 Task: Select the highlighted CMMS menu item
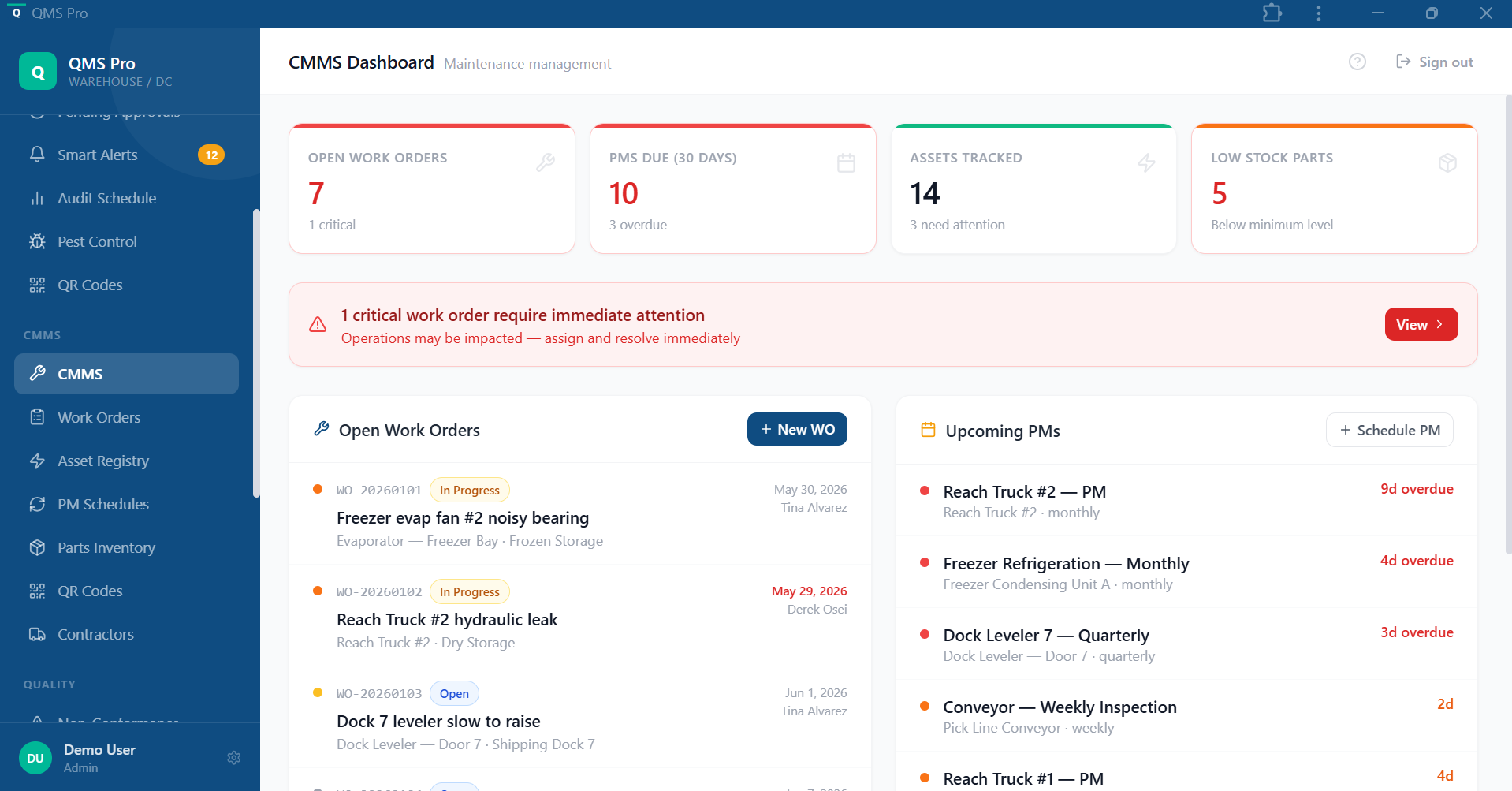pyautogui.click(x=126, y=374)
